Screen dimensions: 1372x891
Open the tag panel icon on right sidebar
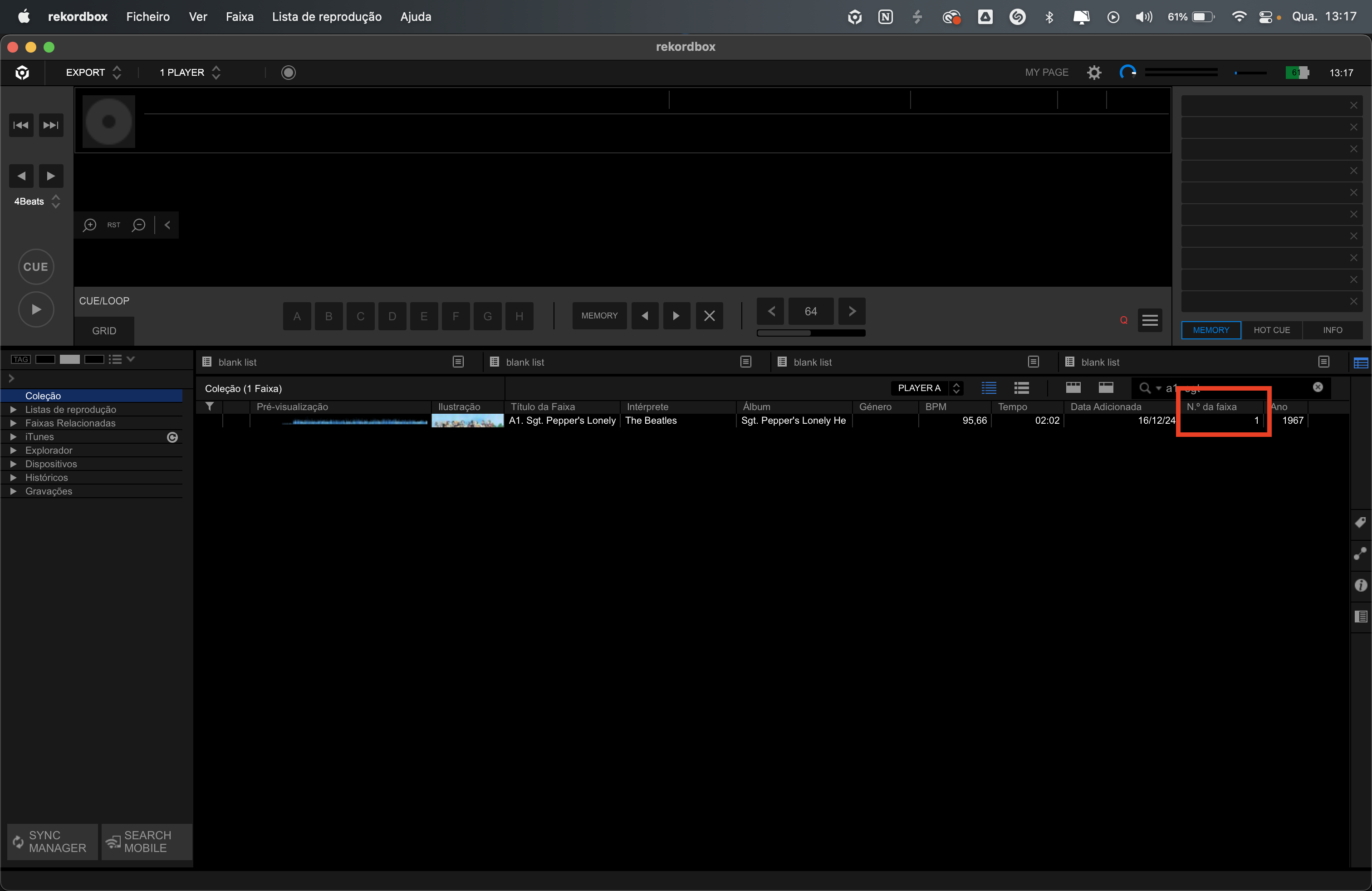click(1361, 523)
